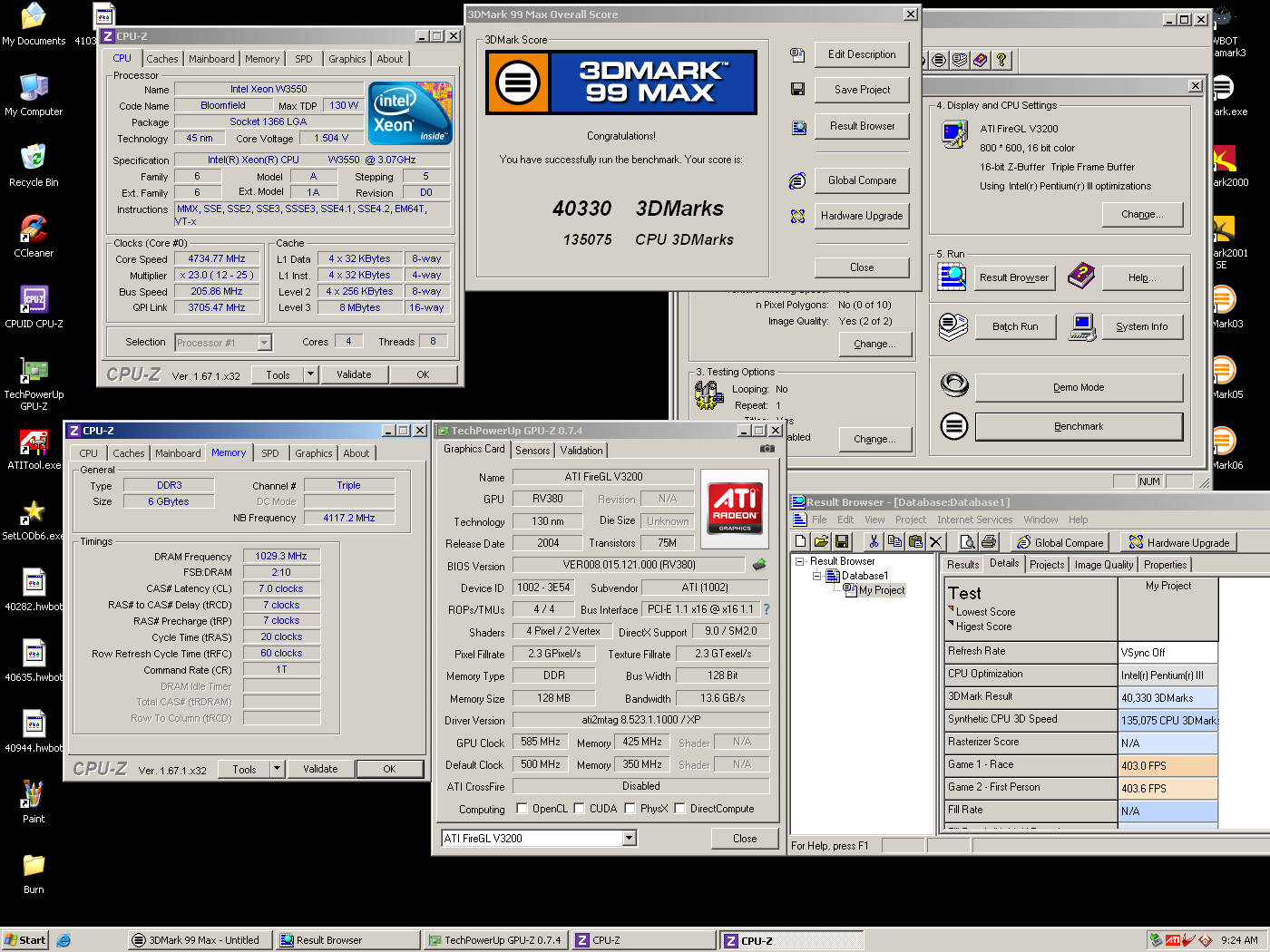Click the Edit Description icon in score dialog
The width and height of the screenshot is (1270, 952).
(x=797, y=54)
